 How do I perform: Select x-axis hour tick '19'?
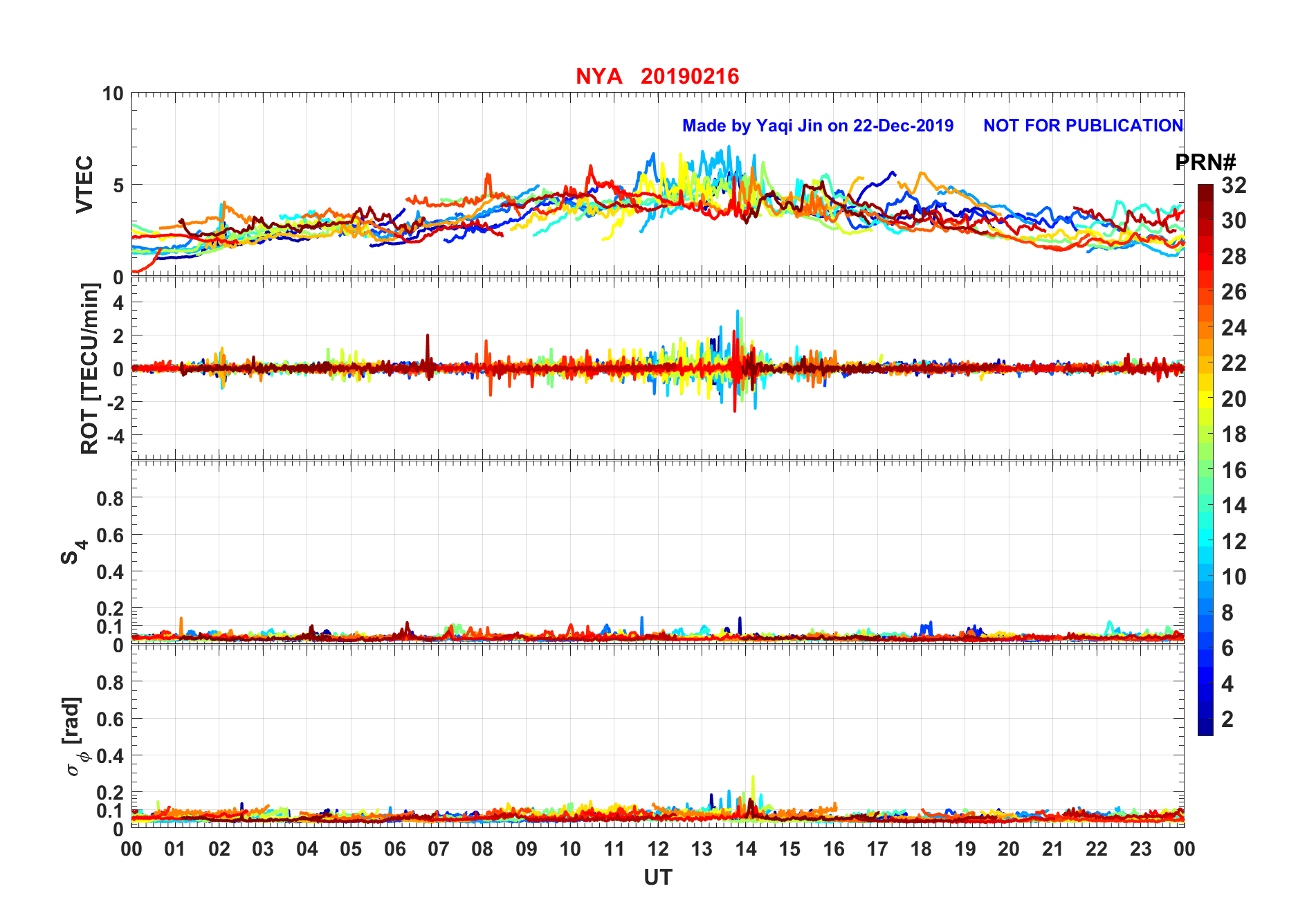tap(965, 849)
